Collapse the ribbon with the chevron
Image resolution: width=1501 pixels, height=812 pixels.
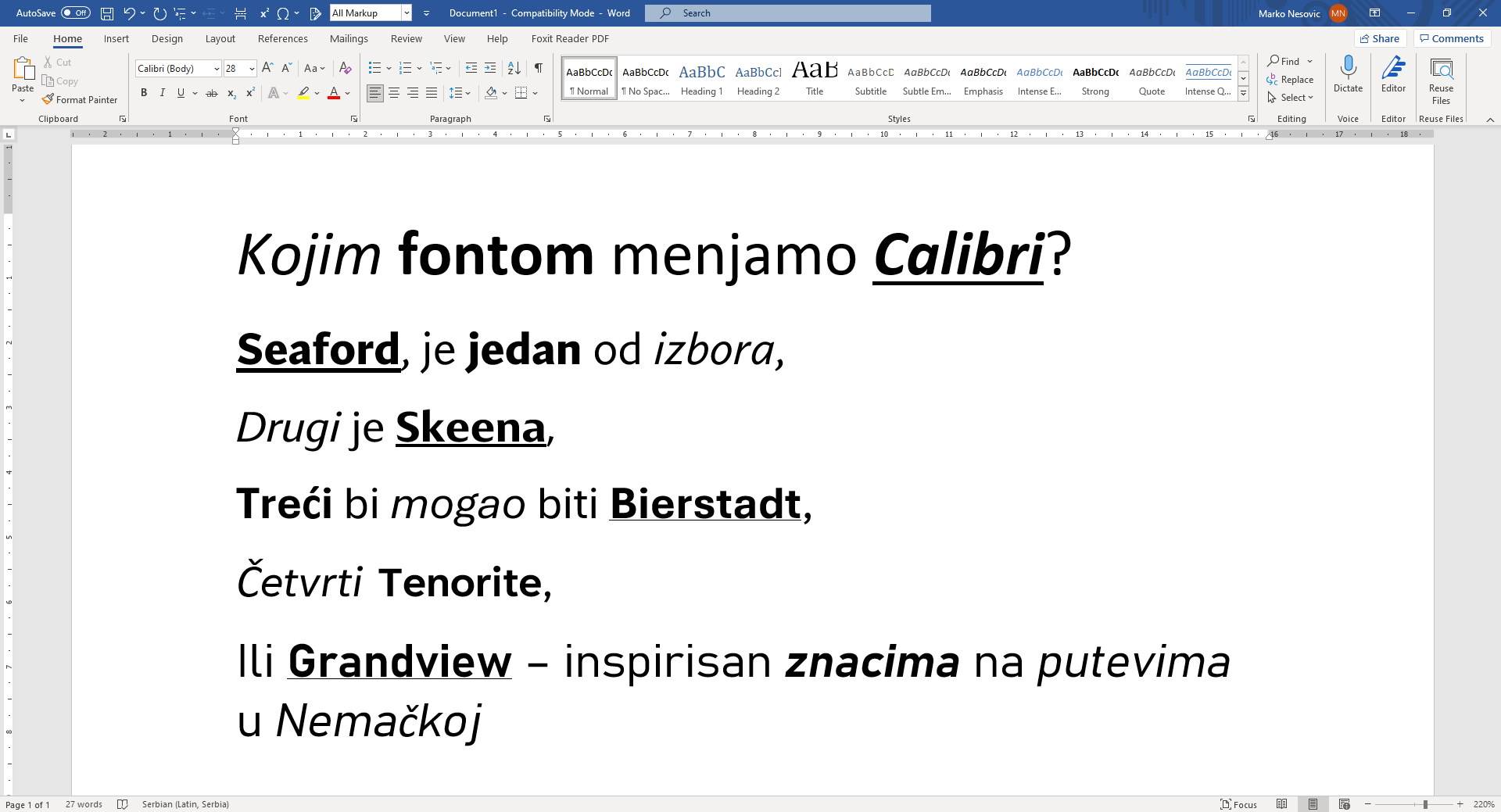click(1490, 120)
